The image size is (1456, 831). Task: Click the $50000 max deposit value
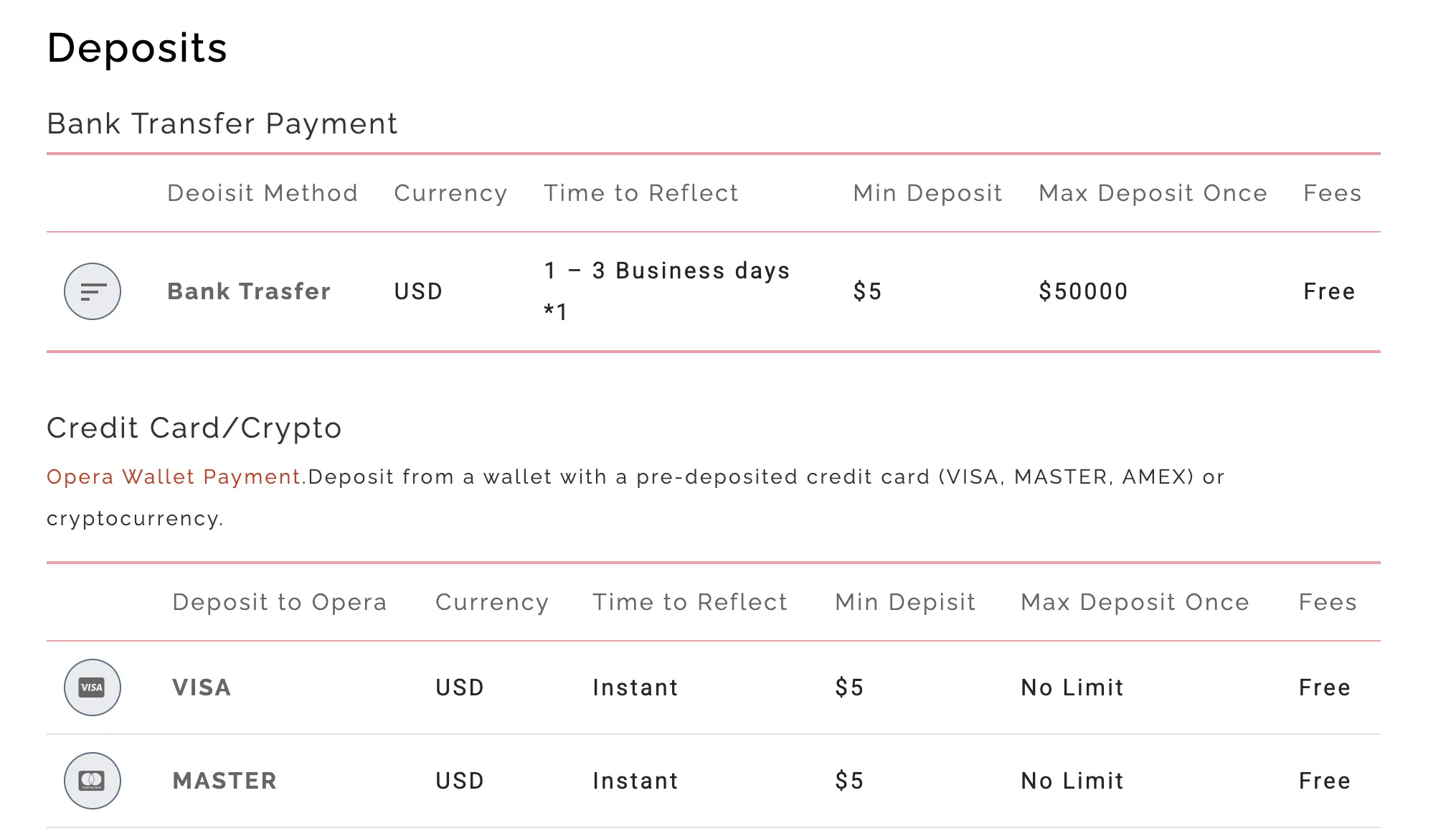1083,291
